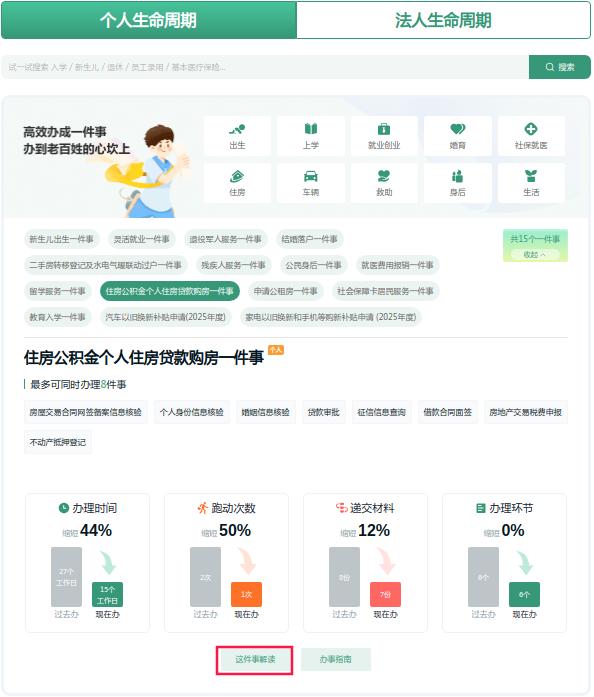
Task: Select the 生活 plant icon
Action: click(531, 176)
